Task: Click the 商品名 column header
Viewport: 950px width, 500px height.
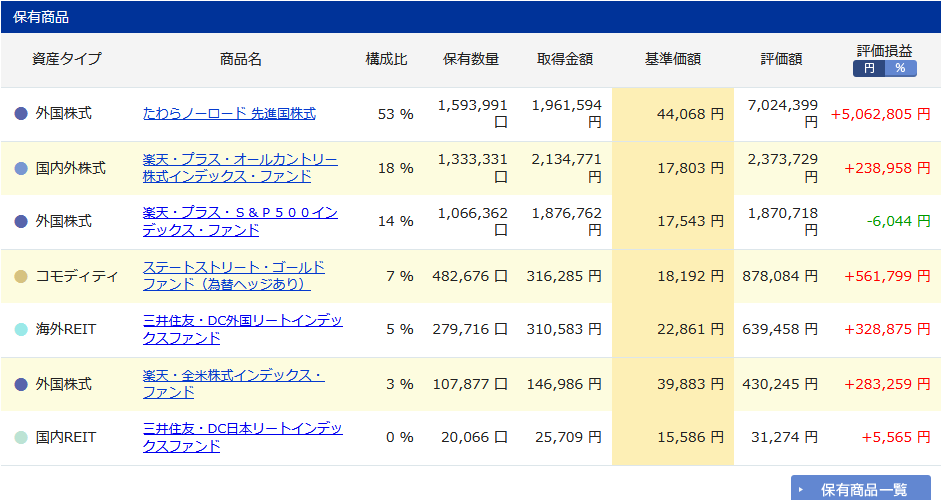Action: point(241,59)
